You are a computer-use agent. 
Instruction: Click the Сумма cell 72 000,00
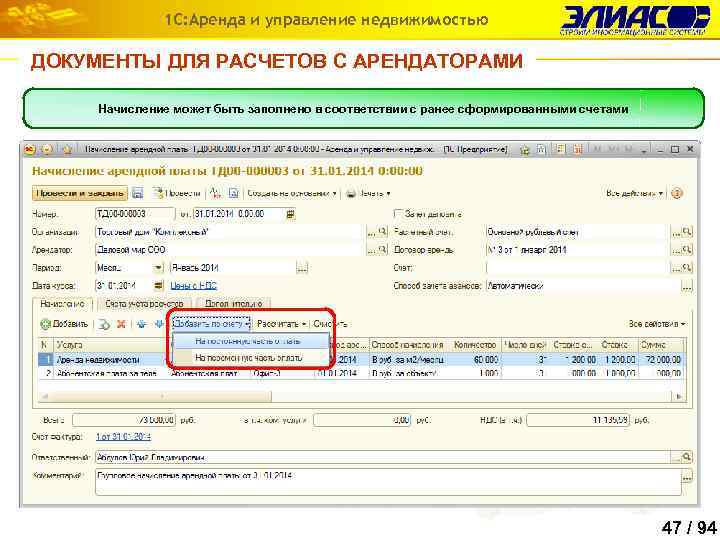coord(663,360)
